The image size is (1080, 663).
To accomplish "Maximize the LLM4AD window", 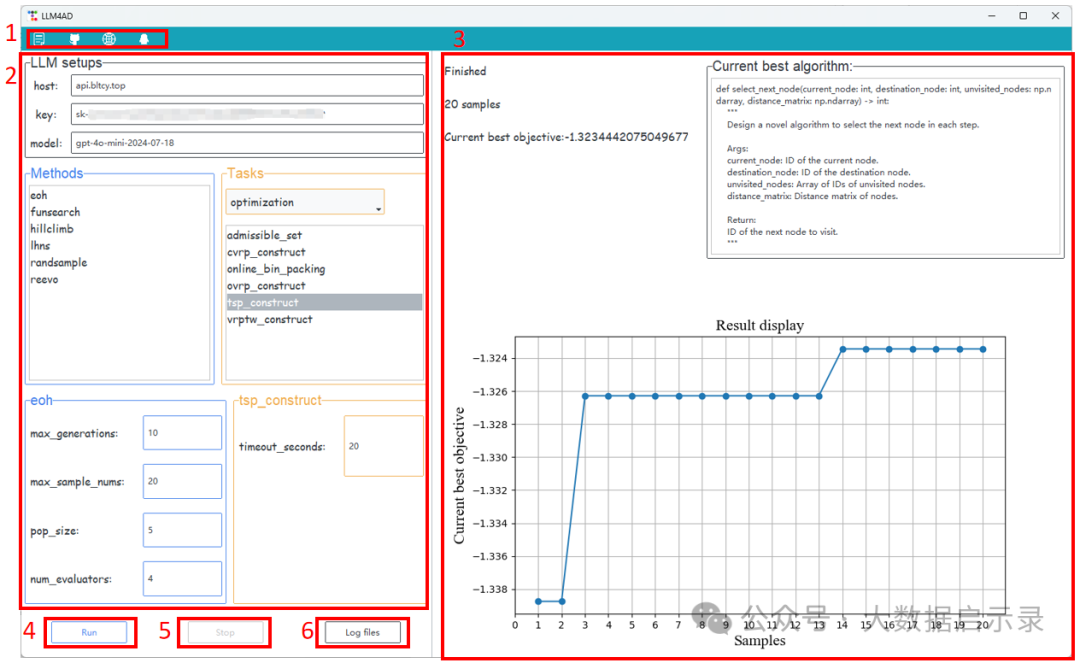I will [x=1024, y=15].
